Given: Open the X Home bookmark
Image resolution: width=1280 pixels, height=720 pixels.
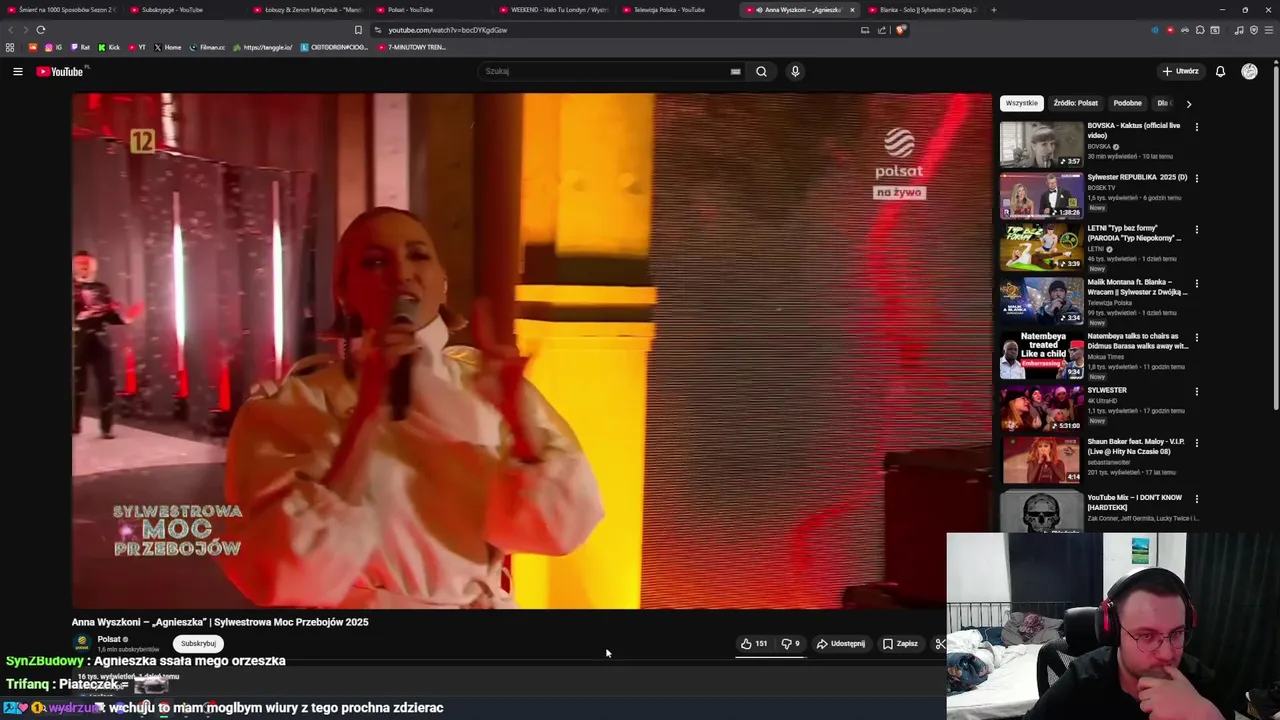Looking at the screenshot, I should 168,47.
